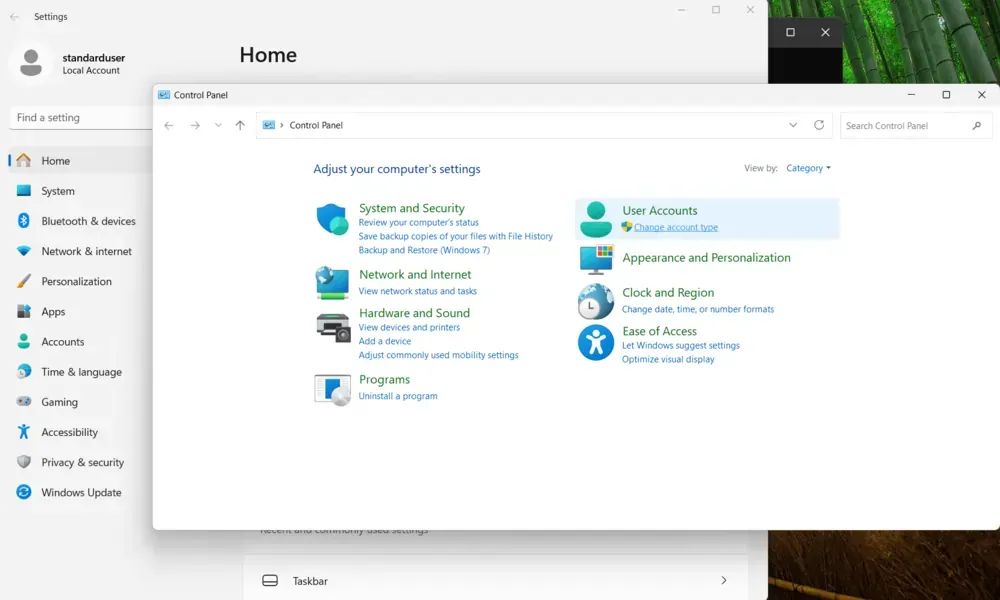Click the Clock and Region globe icon
This screenshot has width=1000, height=600.
[595, 301]
